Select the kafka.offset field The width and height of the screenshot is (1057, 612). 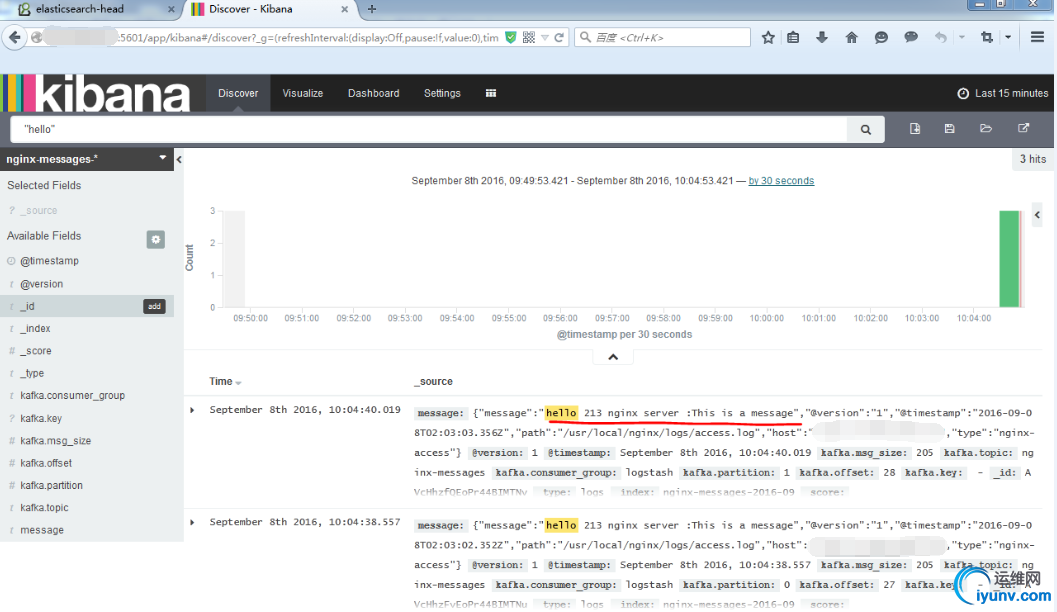pos(46,463)
